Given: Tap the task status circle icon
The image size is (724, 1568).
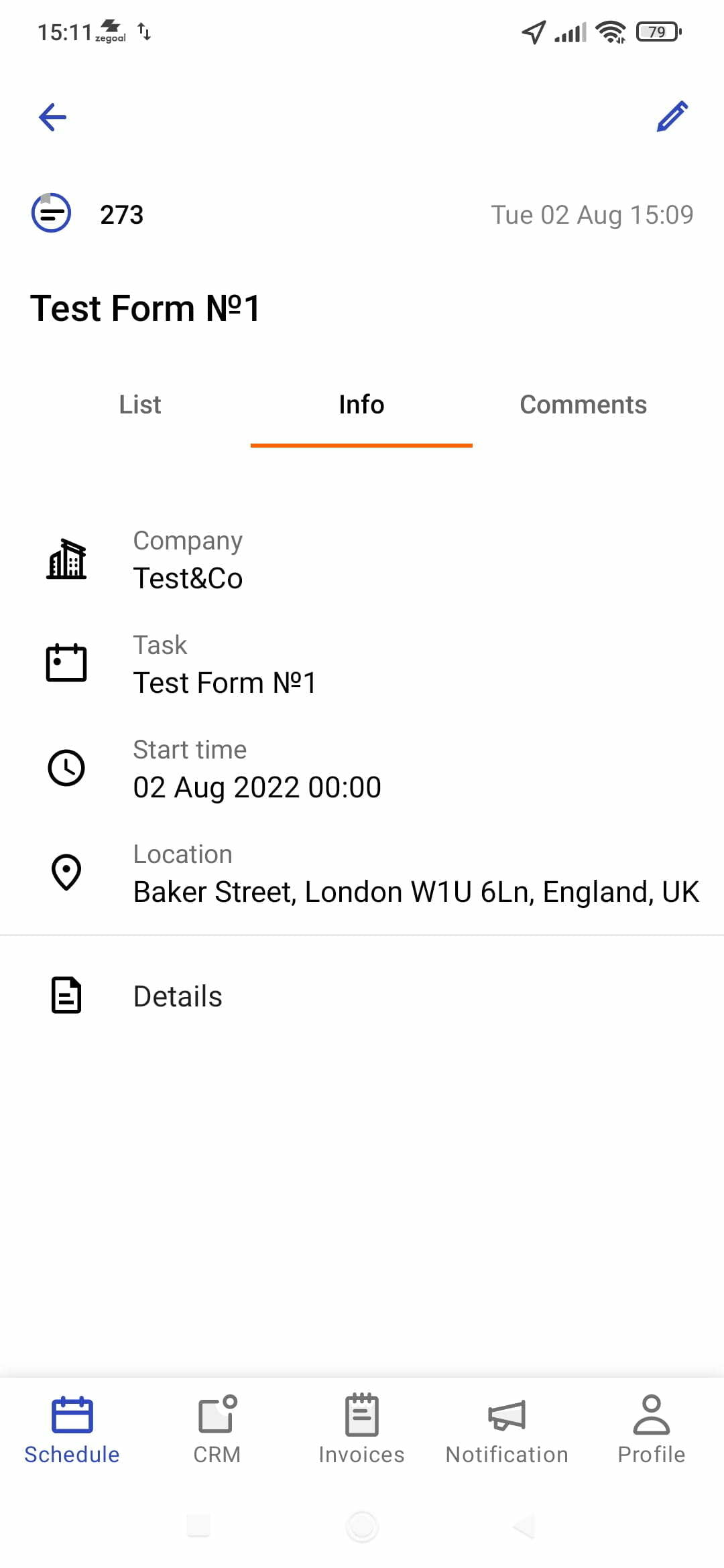Looking at the screenshot, I should tap(52, 213).
